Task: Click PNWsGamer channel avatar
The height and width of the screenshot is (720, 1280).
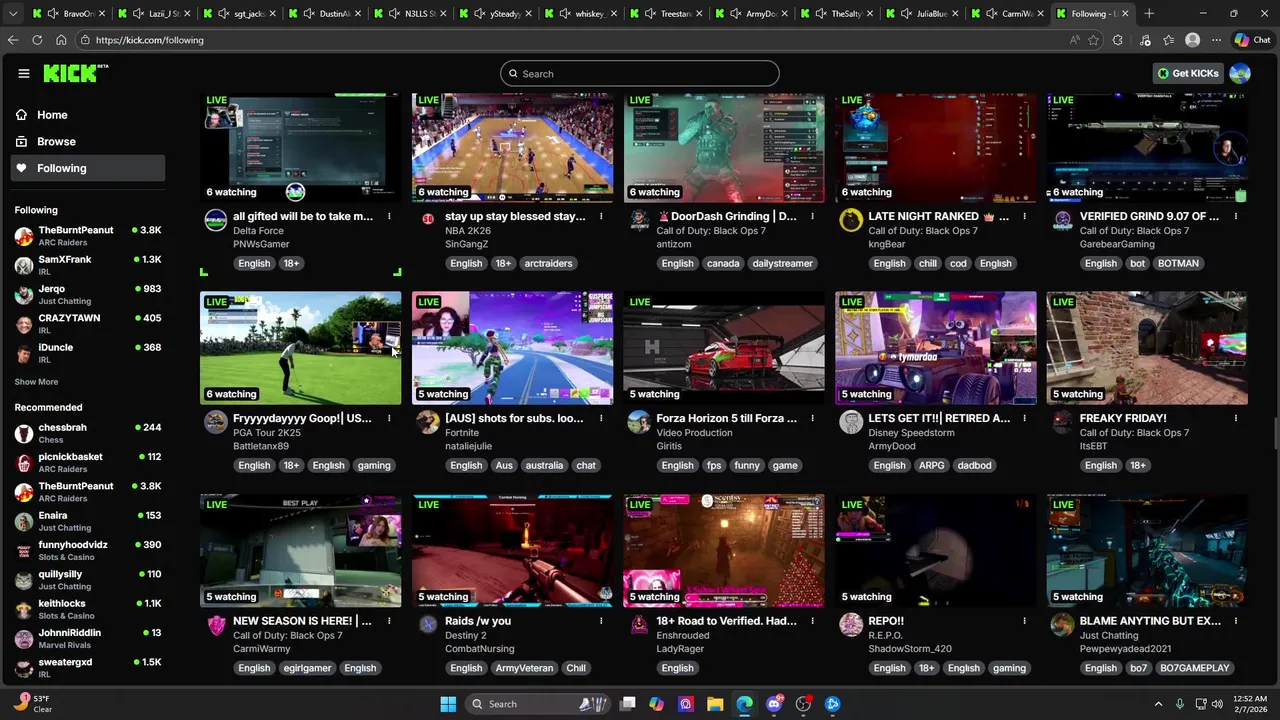Action: tap(215, 221)
